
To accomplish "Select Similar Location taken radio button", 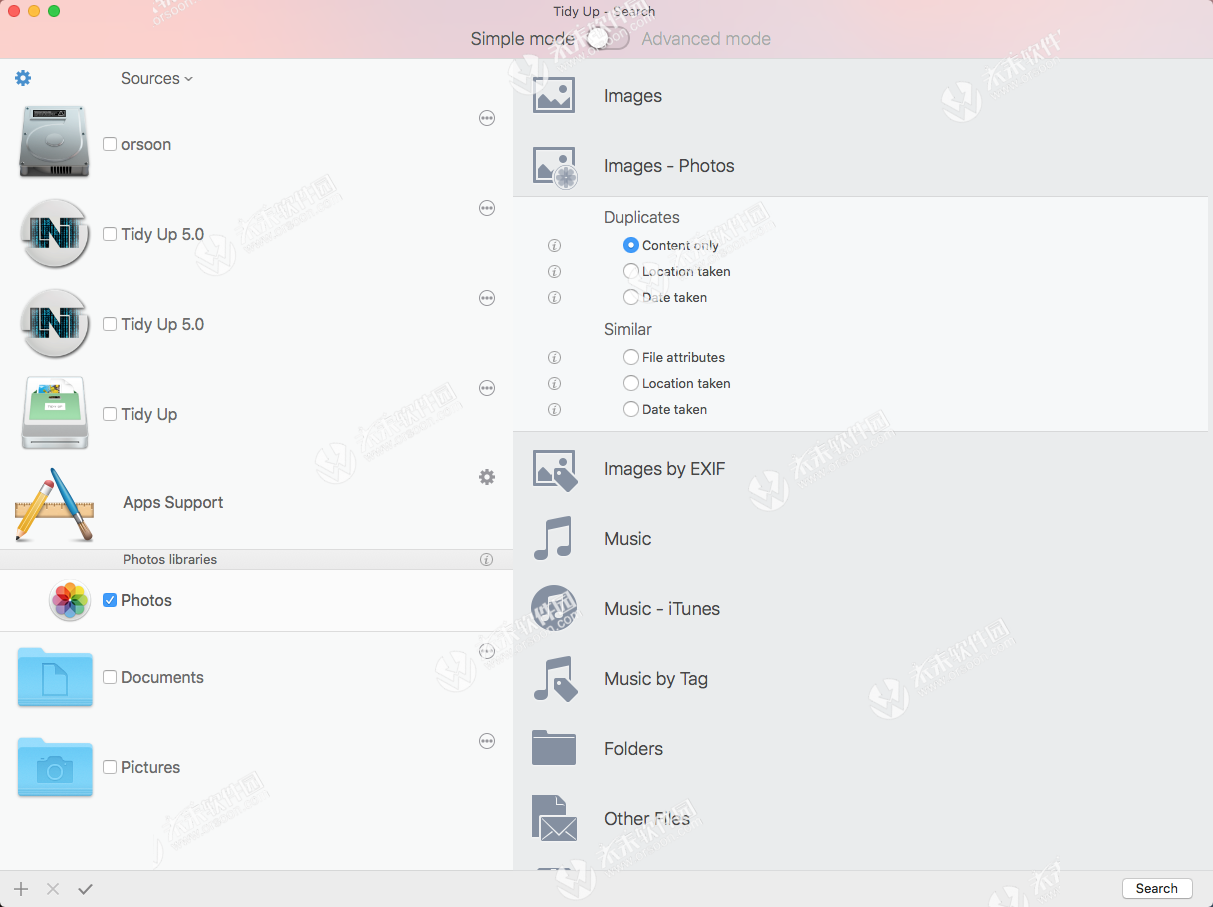I will point(630,383).
